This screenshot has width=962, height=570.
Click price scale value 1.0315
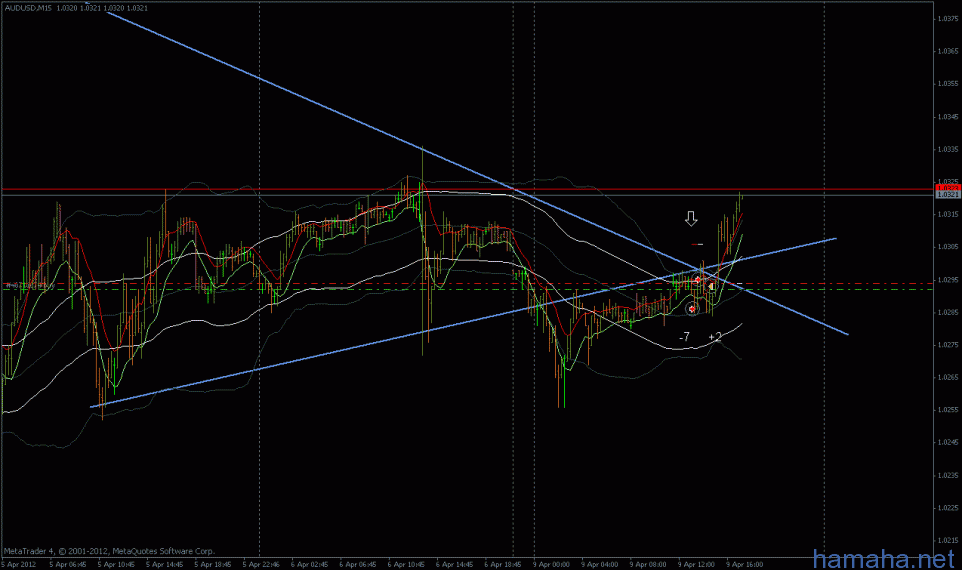(948, 214)
